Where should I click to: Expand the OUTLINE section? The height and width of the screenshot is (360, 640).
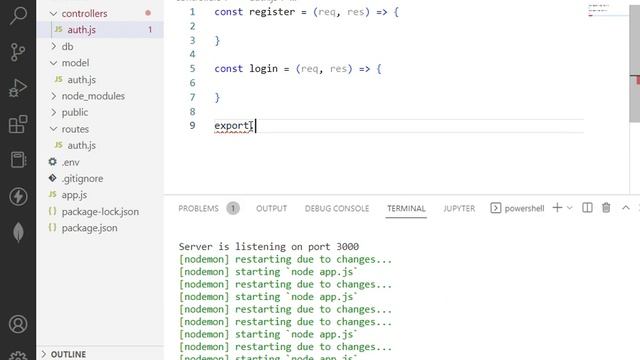point(100,354)
